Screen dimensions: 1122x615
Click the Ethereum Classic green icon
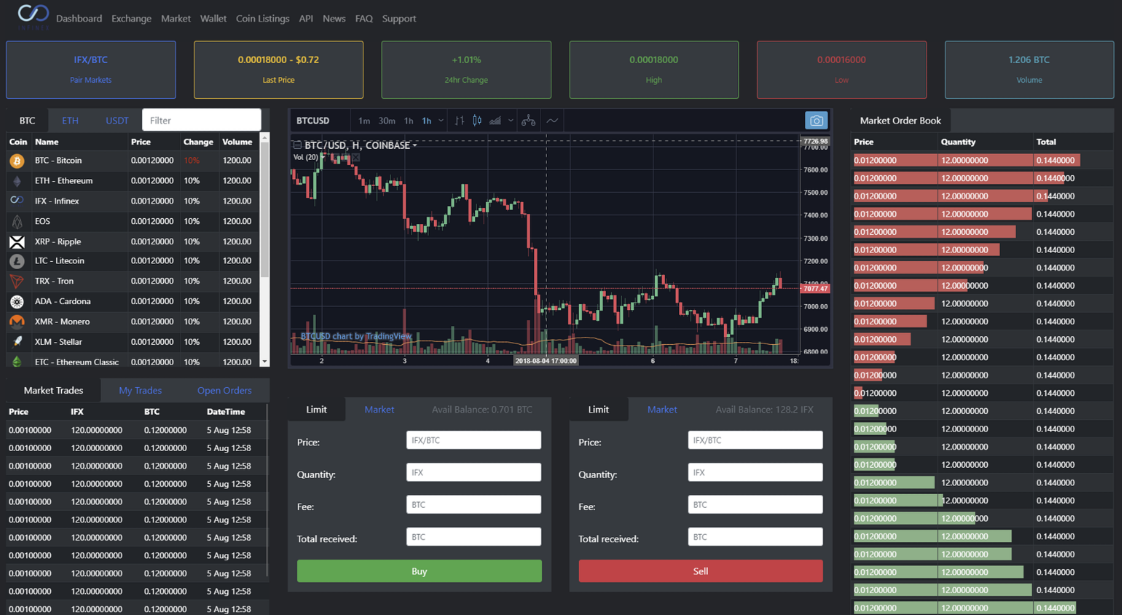[x=16, y=362]
